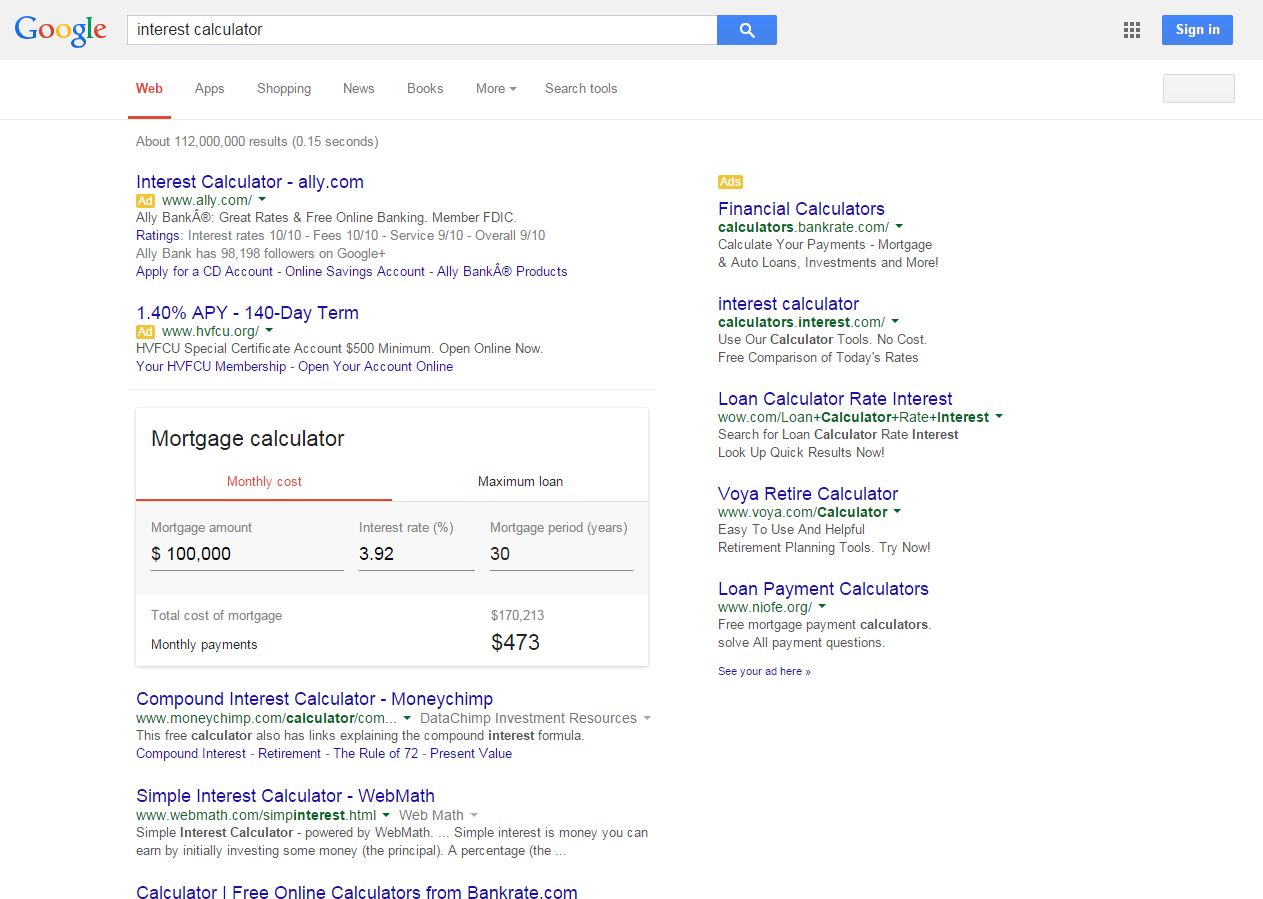The height and width of the screenshot is (899, 1263).
Task: Switch to the Books tab
Action: pos(425,89)
